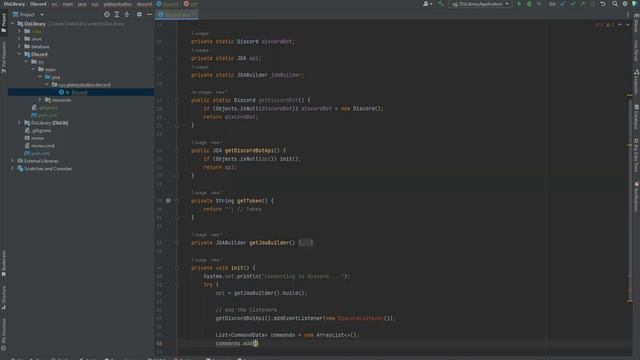Click the gutter icon beside getToken method
Viewport: 640px width, 360px height.
(168, 200)
